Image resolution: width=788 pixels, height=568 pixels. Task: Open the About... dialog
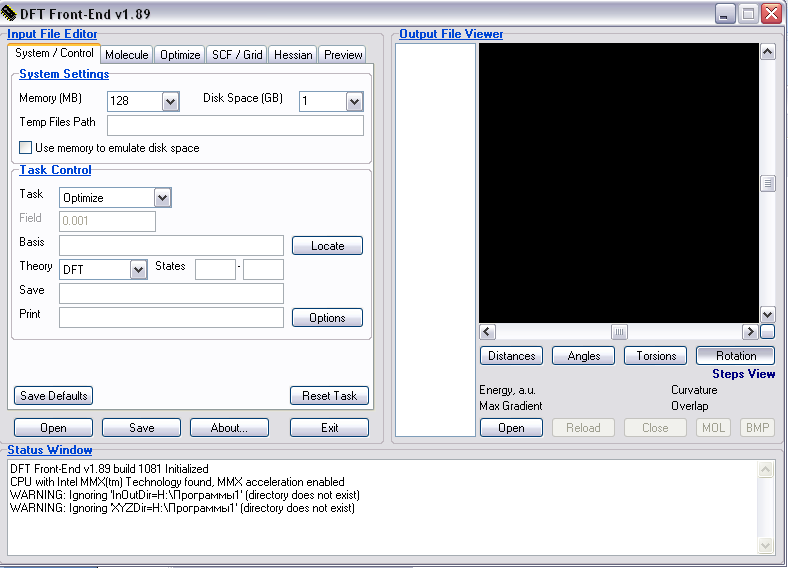click(x=229, y=428)
